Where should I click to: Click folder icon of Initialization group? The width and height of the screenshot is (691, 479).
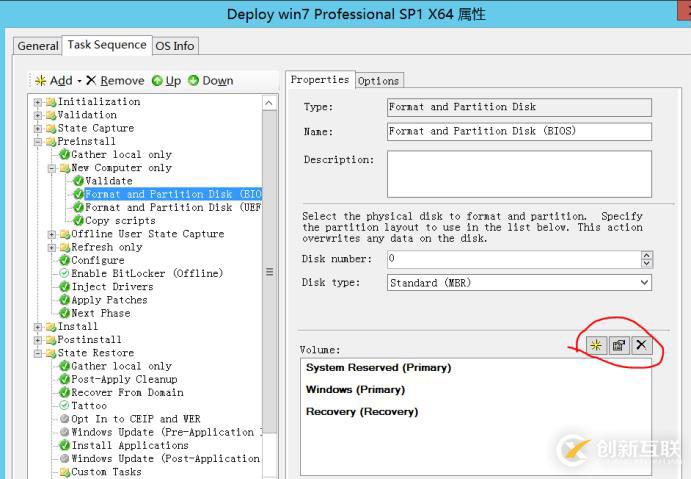point(51,102)
